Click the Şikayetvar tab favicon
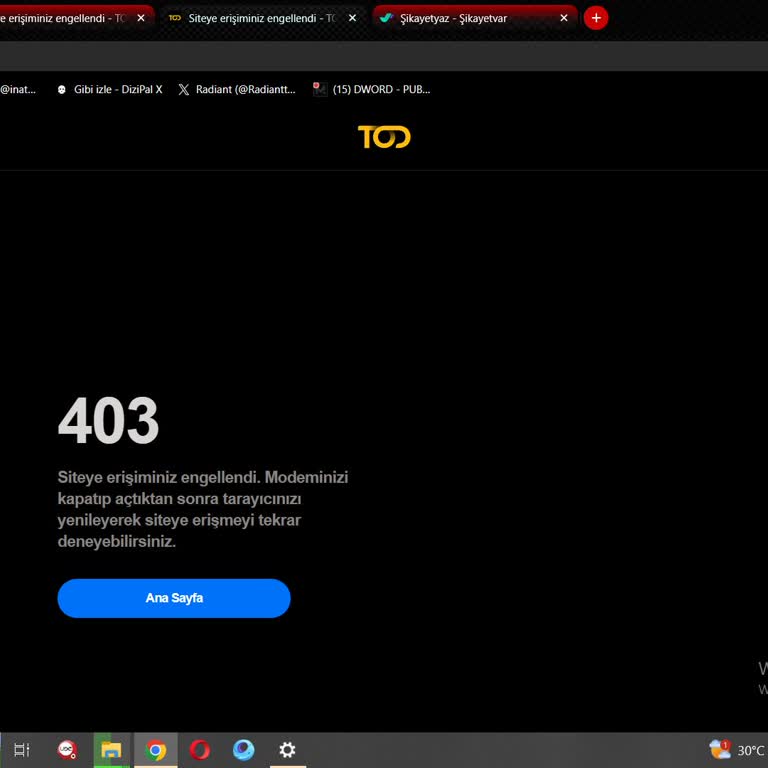The height and width of the screenshot is (768, 768). [x=386, y=18]
